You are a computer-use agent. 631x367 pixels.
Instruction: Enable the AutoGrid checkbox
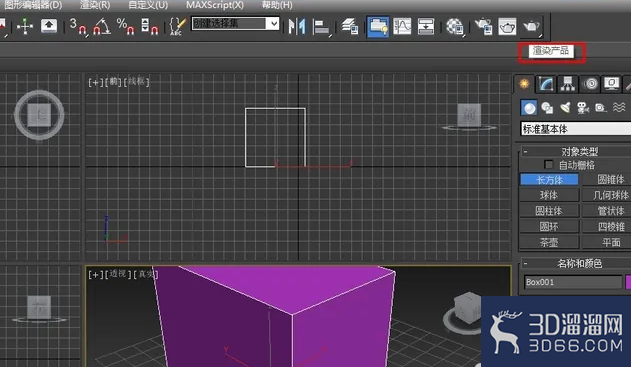(548, 165)
